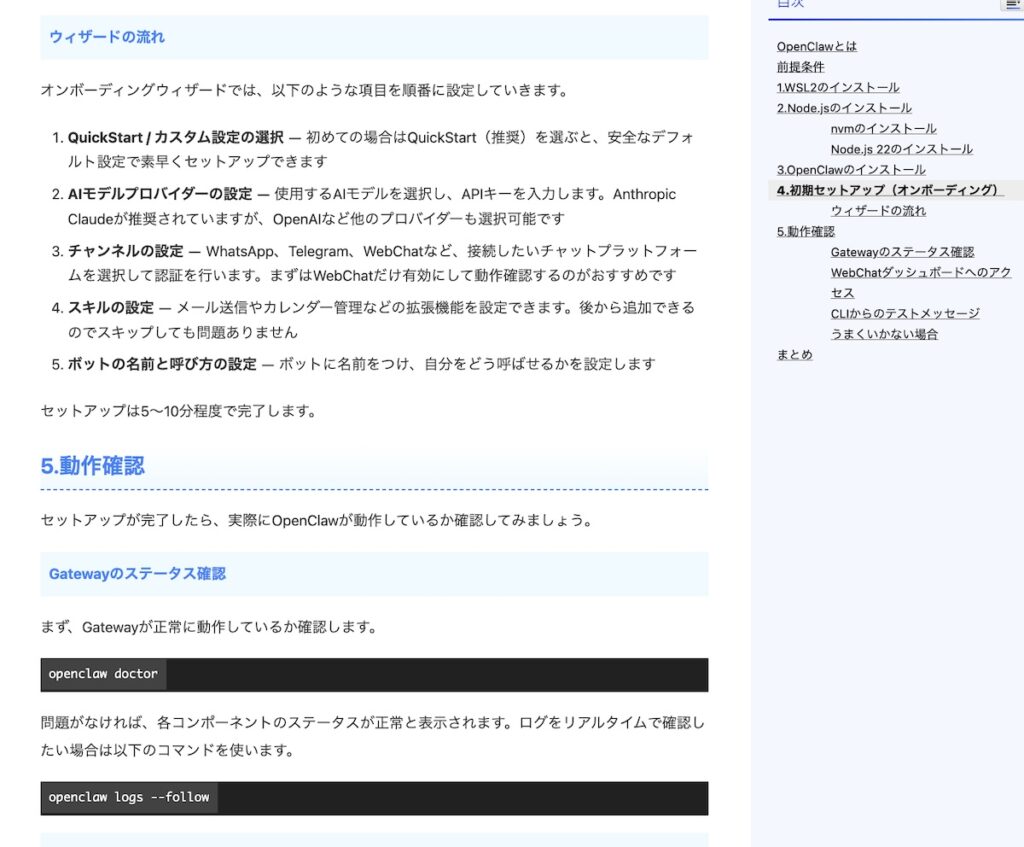Navigate to 'Node.js 22のインストール' link
Screen dimensions: 1024x847
click(x=901, y=149)
